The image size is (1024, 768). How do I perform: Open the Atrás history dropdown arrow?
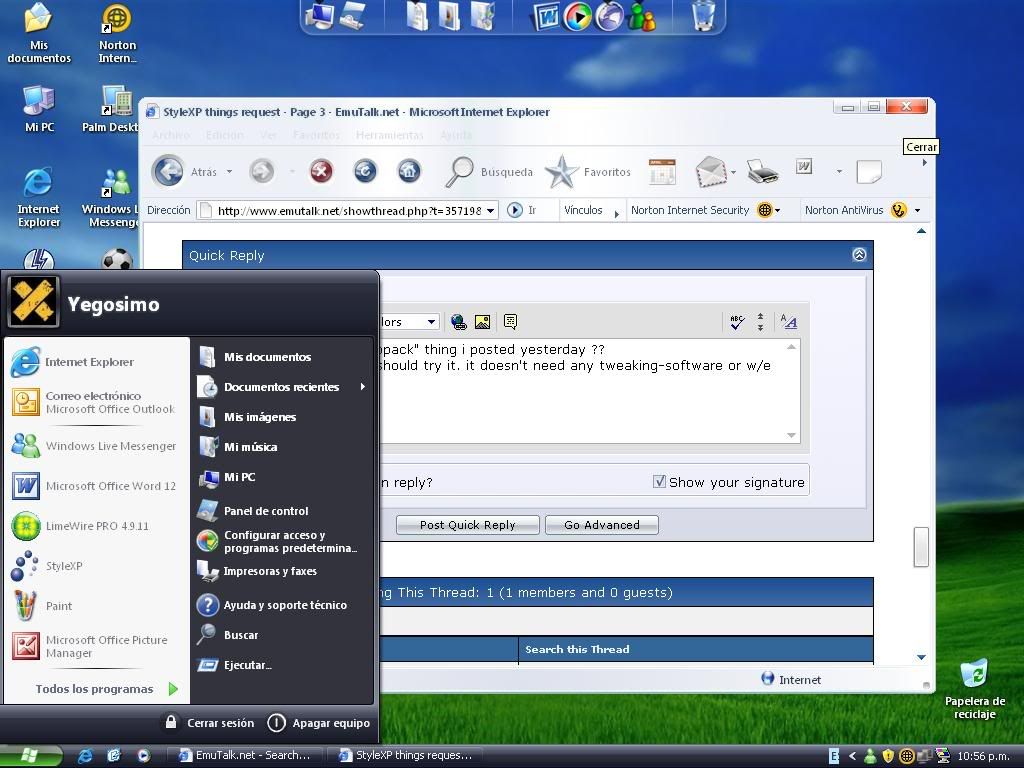pos(229,172)
